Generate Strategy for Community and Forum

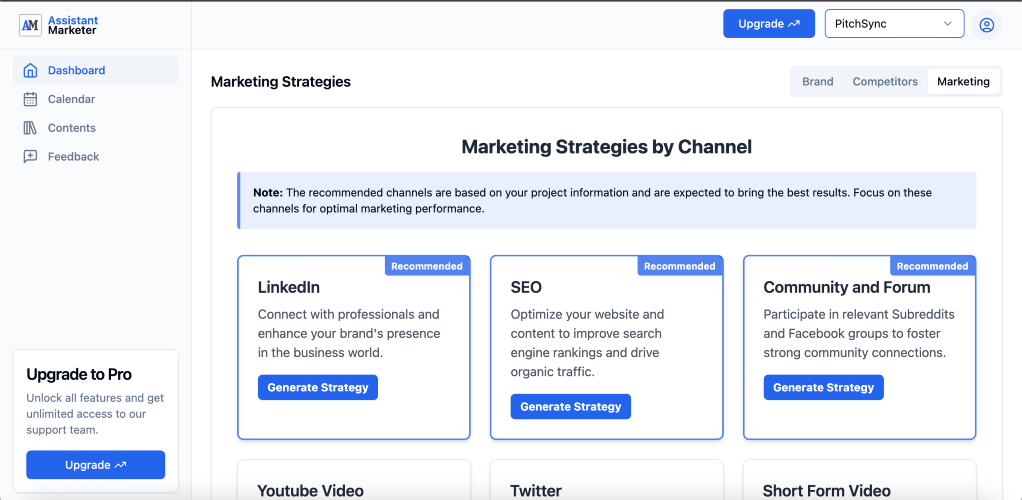(x=824, y=387)
